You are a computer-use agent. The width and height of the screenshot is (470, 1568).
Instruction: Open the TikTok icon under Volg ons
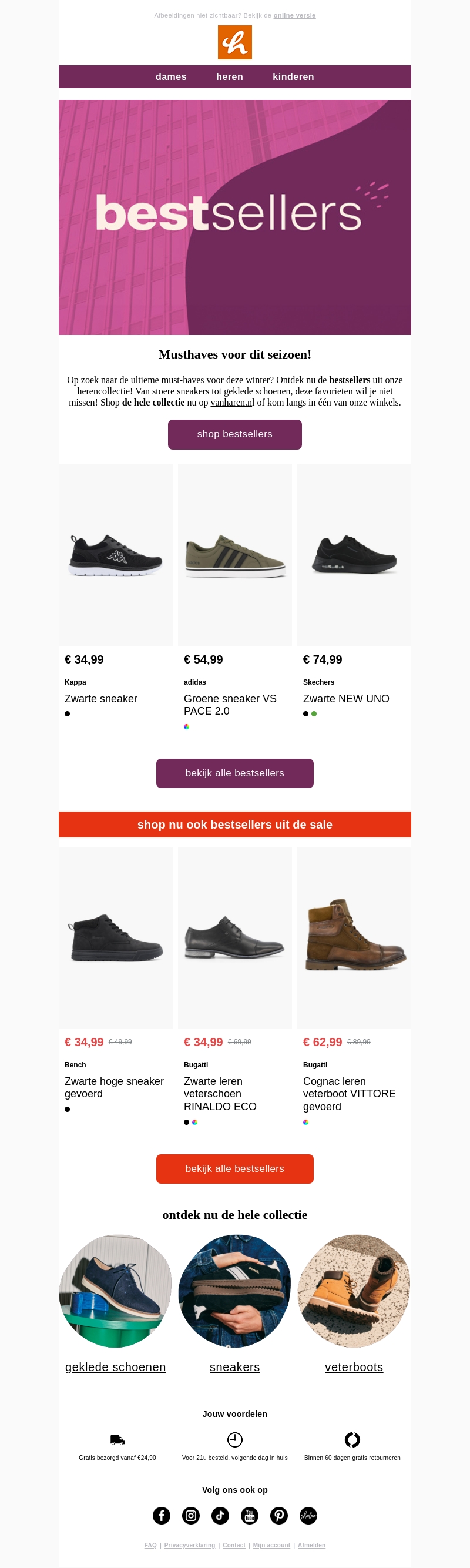[220, 1516]
